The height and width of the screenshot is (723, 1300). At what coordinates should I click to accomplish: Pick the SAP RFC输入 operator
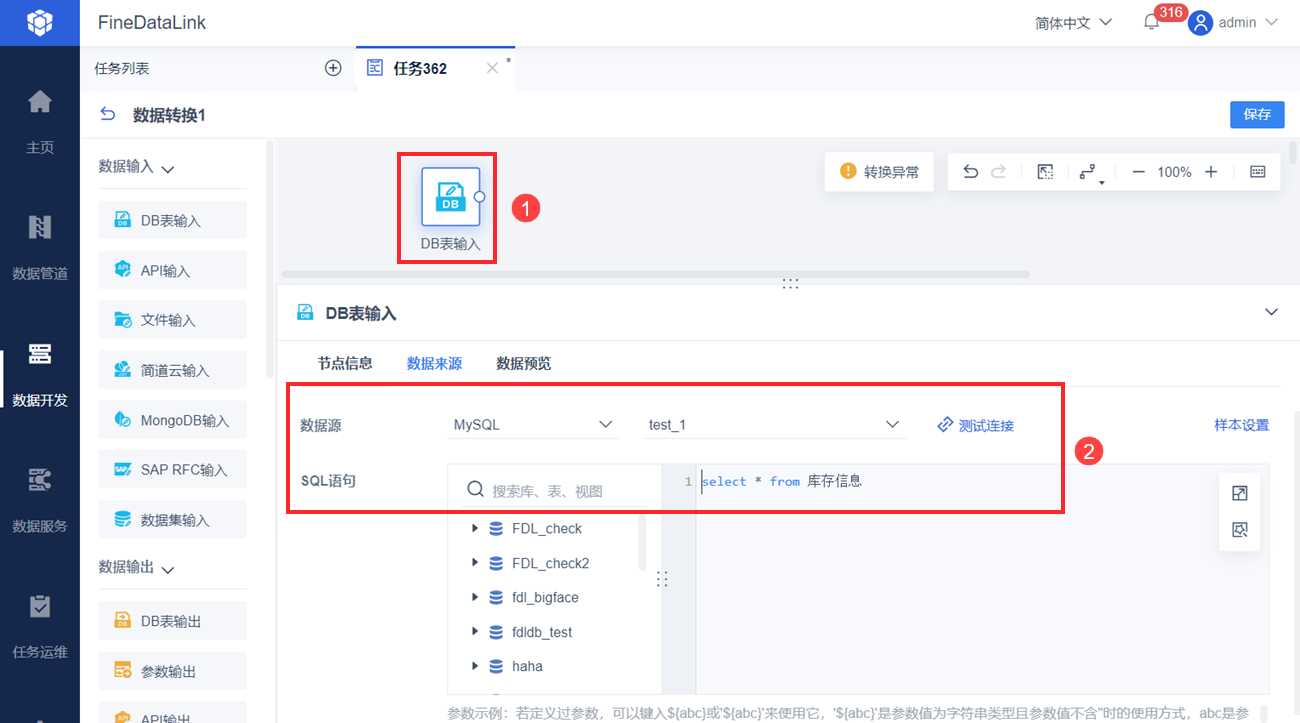pos(172,469)
